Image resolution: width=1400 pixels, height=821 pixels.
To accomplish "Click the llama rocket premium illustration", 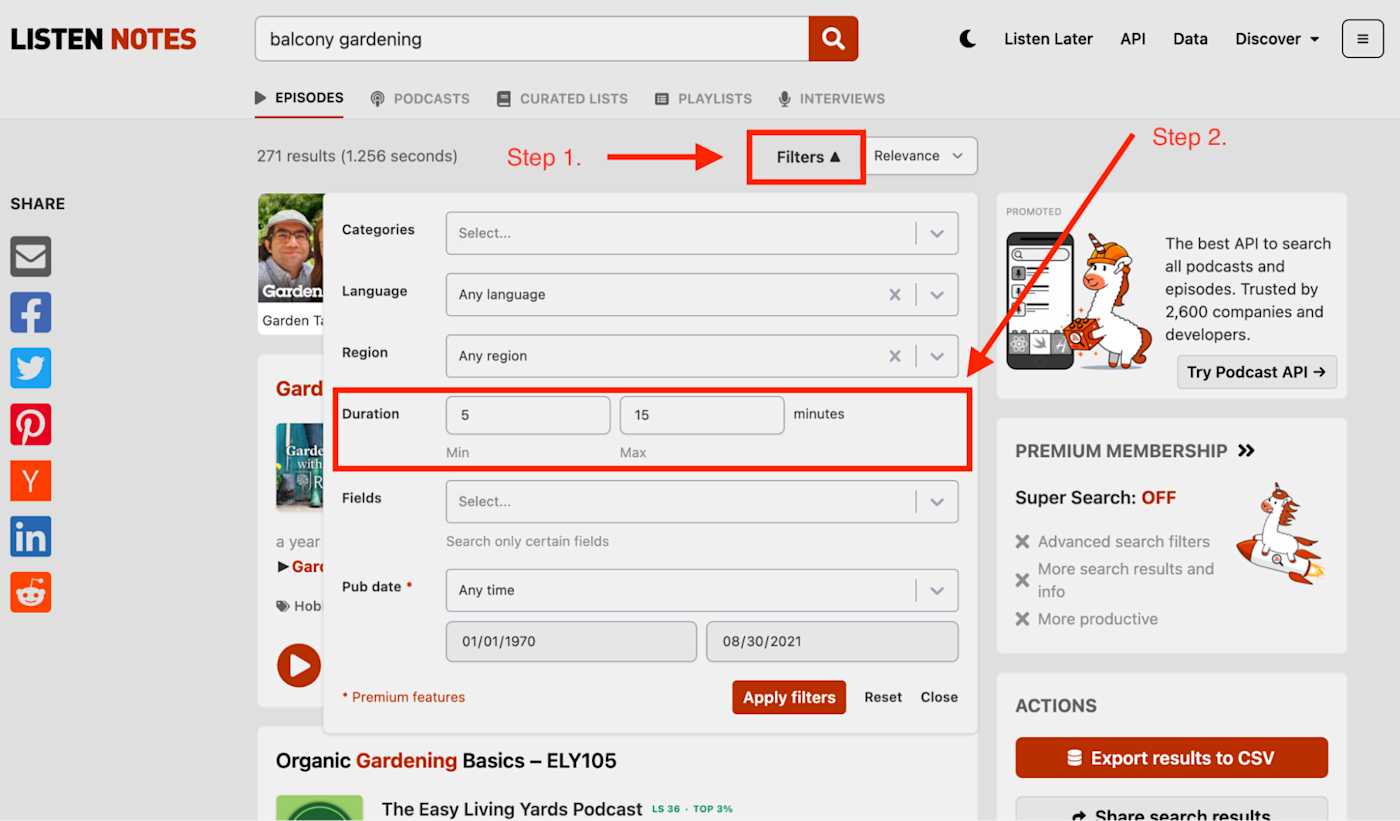I will tap(1279, 533).
